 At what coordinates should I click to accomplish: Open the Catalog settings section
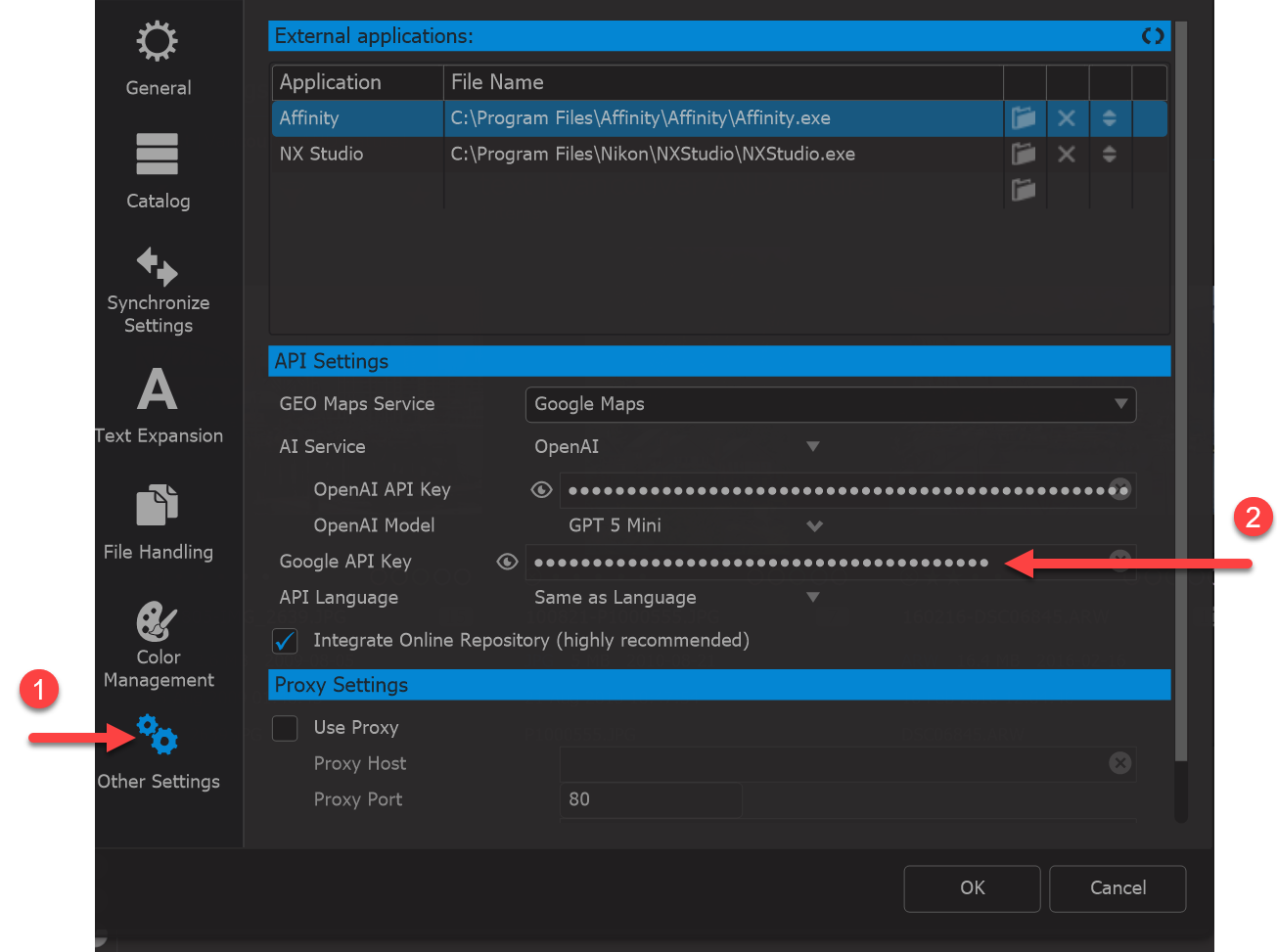[x=158, y=172]
